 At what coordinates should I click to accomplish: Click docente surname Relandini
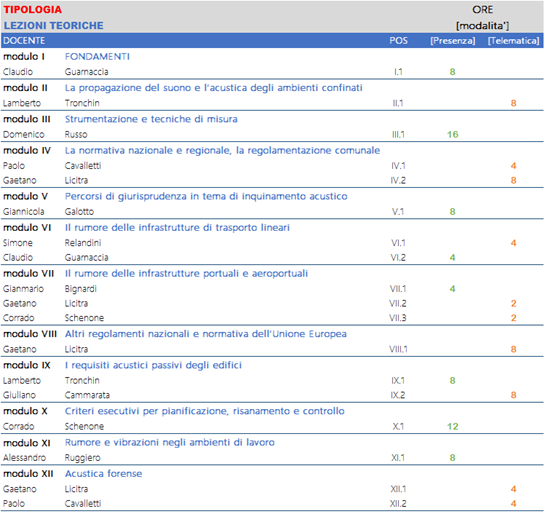point(83,243)
